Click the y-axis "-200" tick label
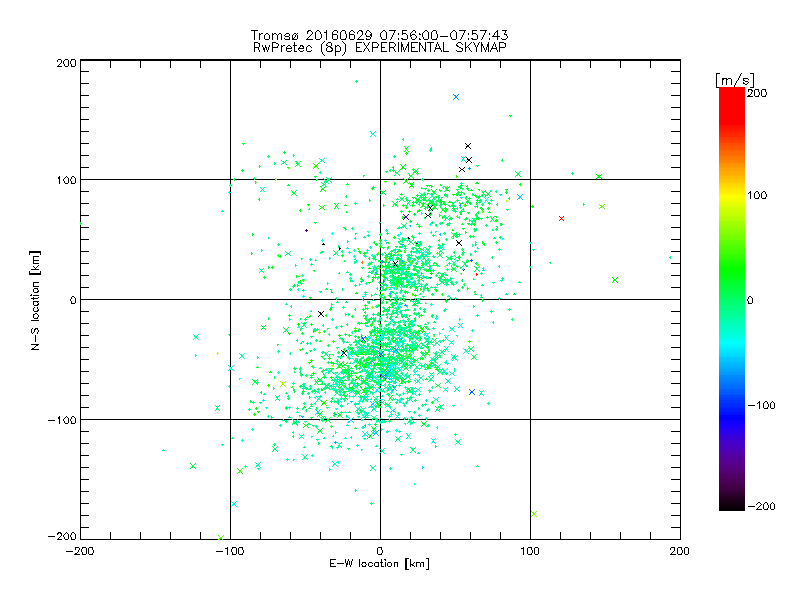 (x=62, y=536)
